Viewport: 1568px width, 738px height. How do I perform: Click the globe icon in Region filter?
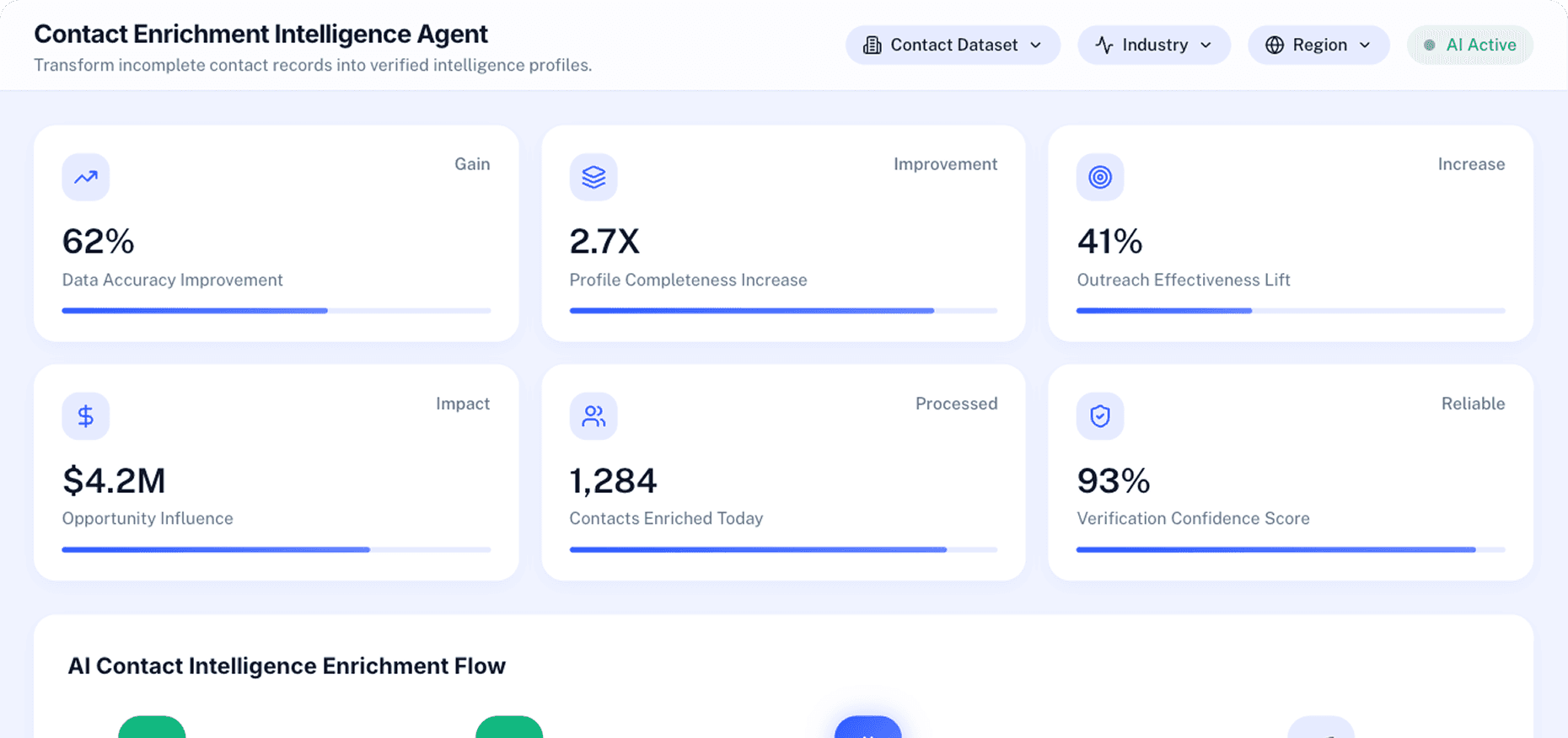(1275, 45)
